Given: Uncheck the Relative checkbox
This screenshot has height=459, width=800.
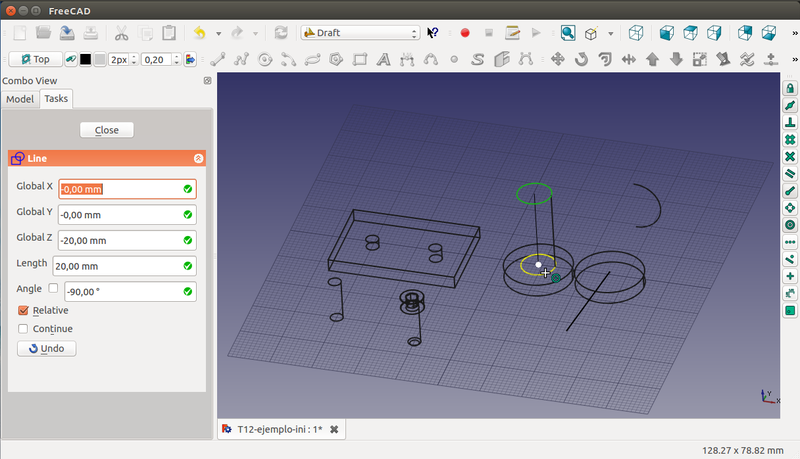Looking at the screenshot, I should 24,310.
